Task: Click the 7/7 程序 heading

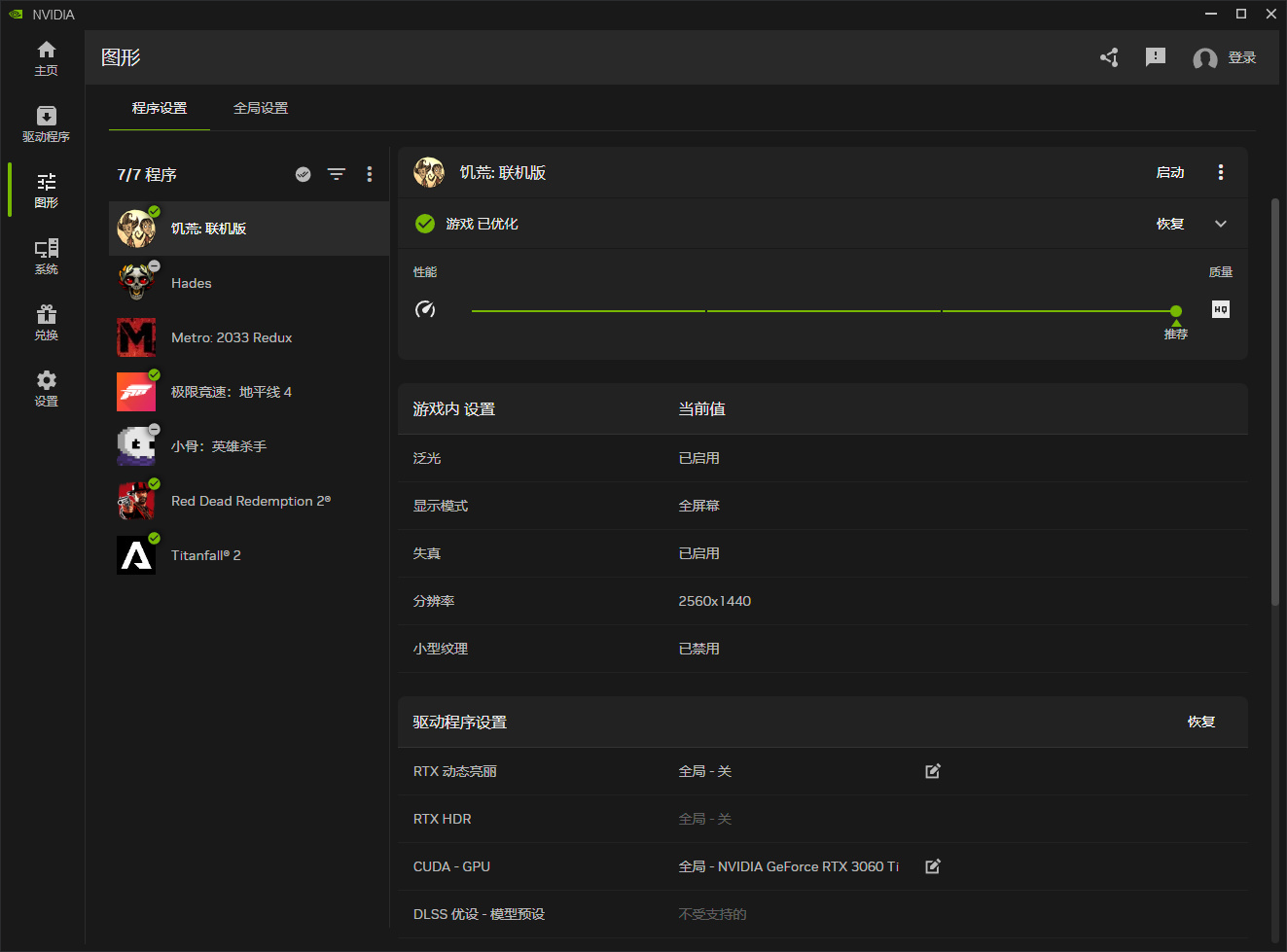Action: click(x=147, y=174)
